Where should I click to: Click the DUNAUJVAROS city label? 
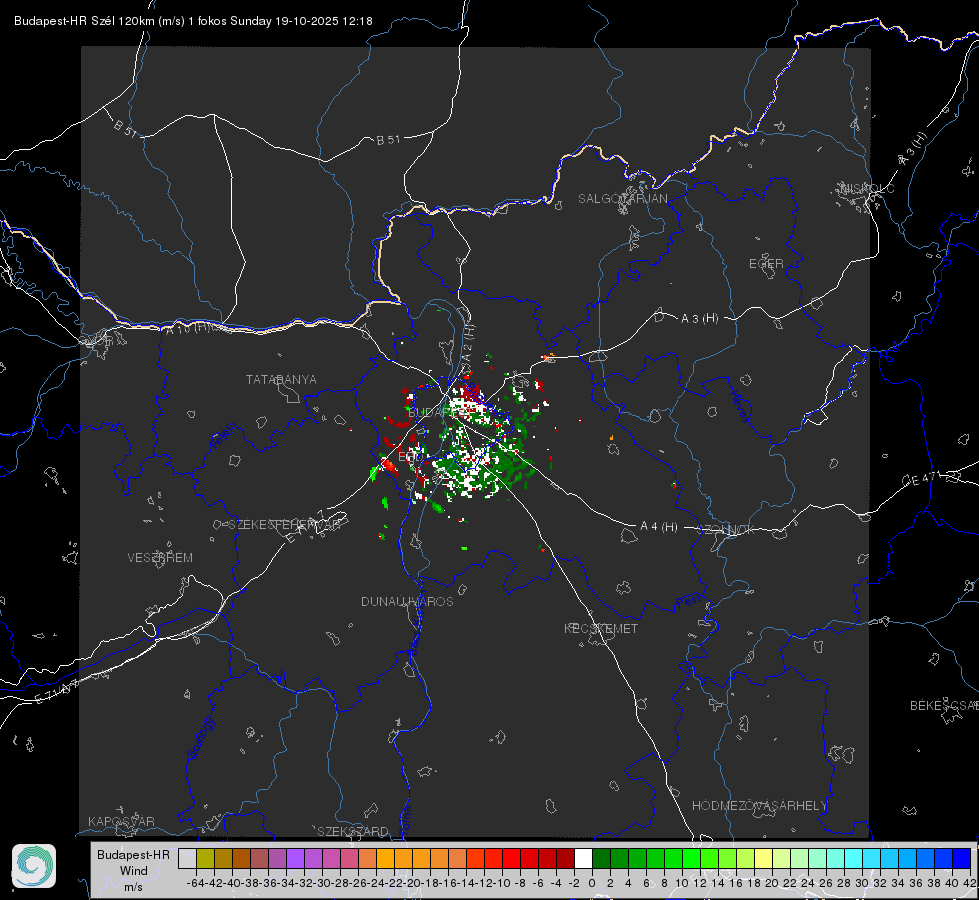point(407,601)
